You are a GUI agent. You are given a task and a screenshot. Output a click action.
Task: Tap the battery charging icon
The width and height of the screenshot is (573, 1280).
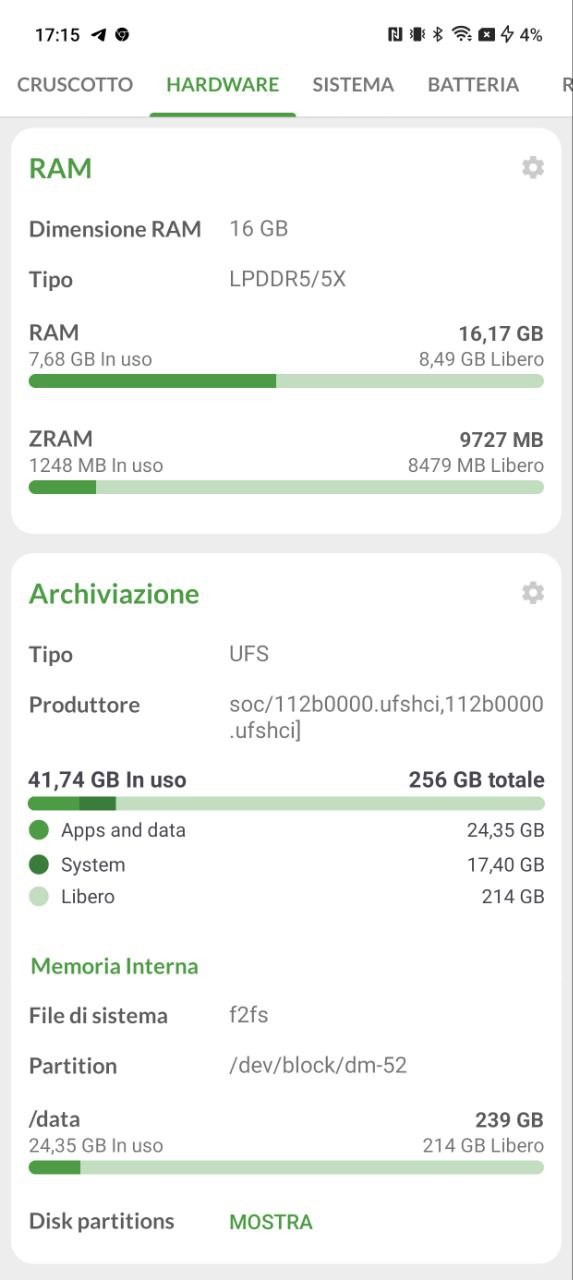click(x=507, y=35)
